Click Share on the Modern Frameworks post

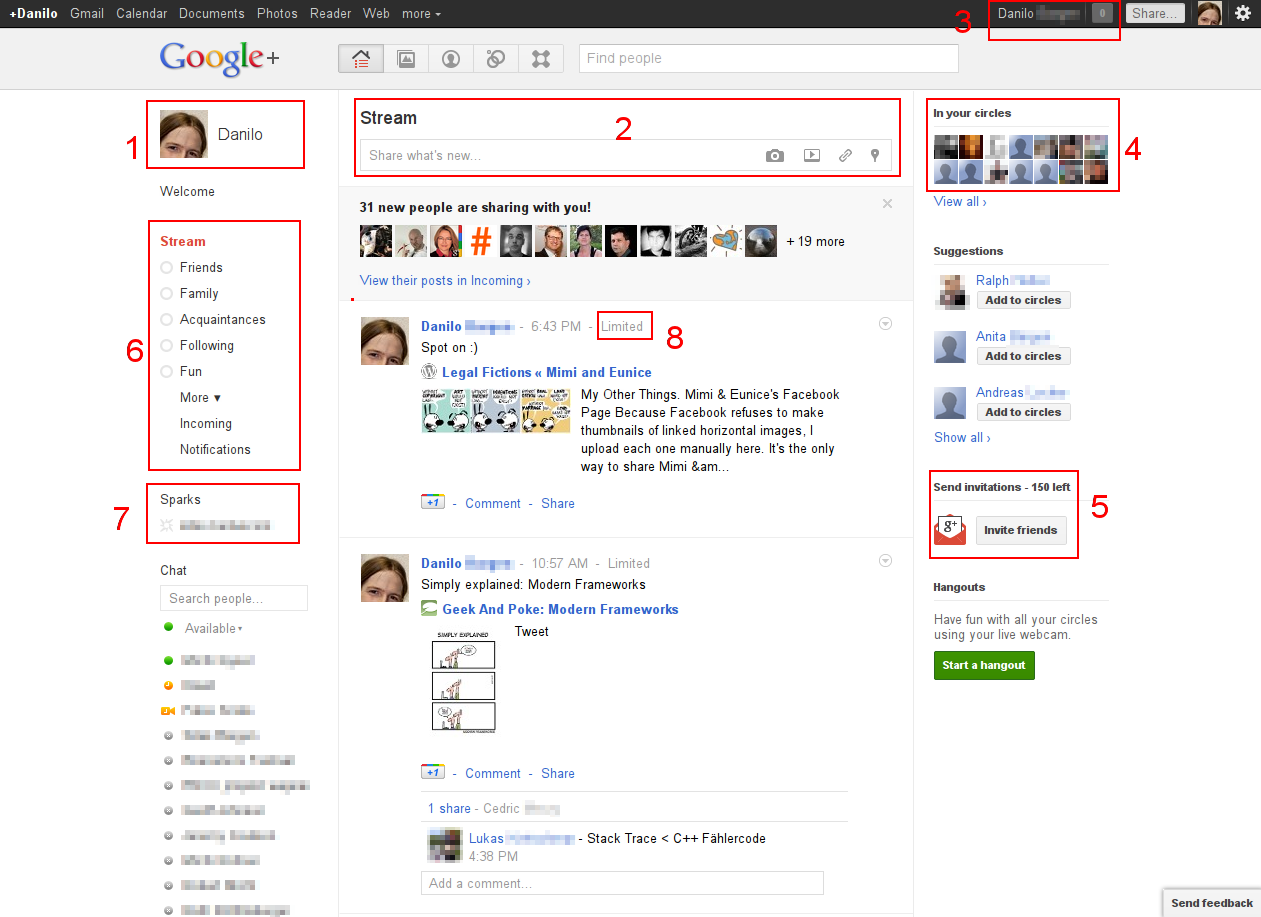(x=558, y=773)
